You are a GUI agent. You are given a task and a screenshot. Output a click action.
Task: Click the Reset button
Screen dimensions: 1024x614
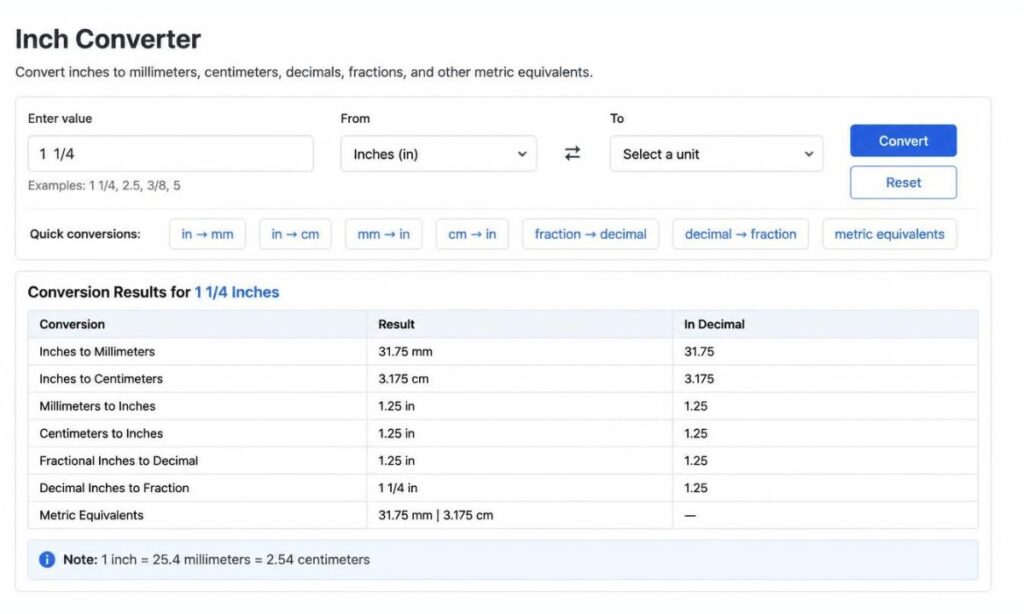click(x=903, y=183)
